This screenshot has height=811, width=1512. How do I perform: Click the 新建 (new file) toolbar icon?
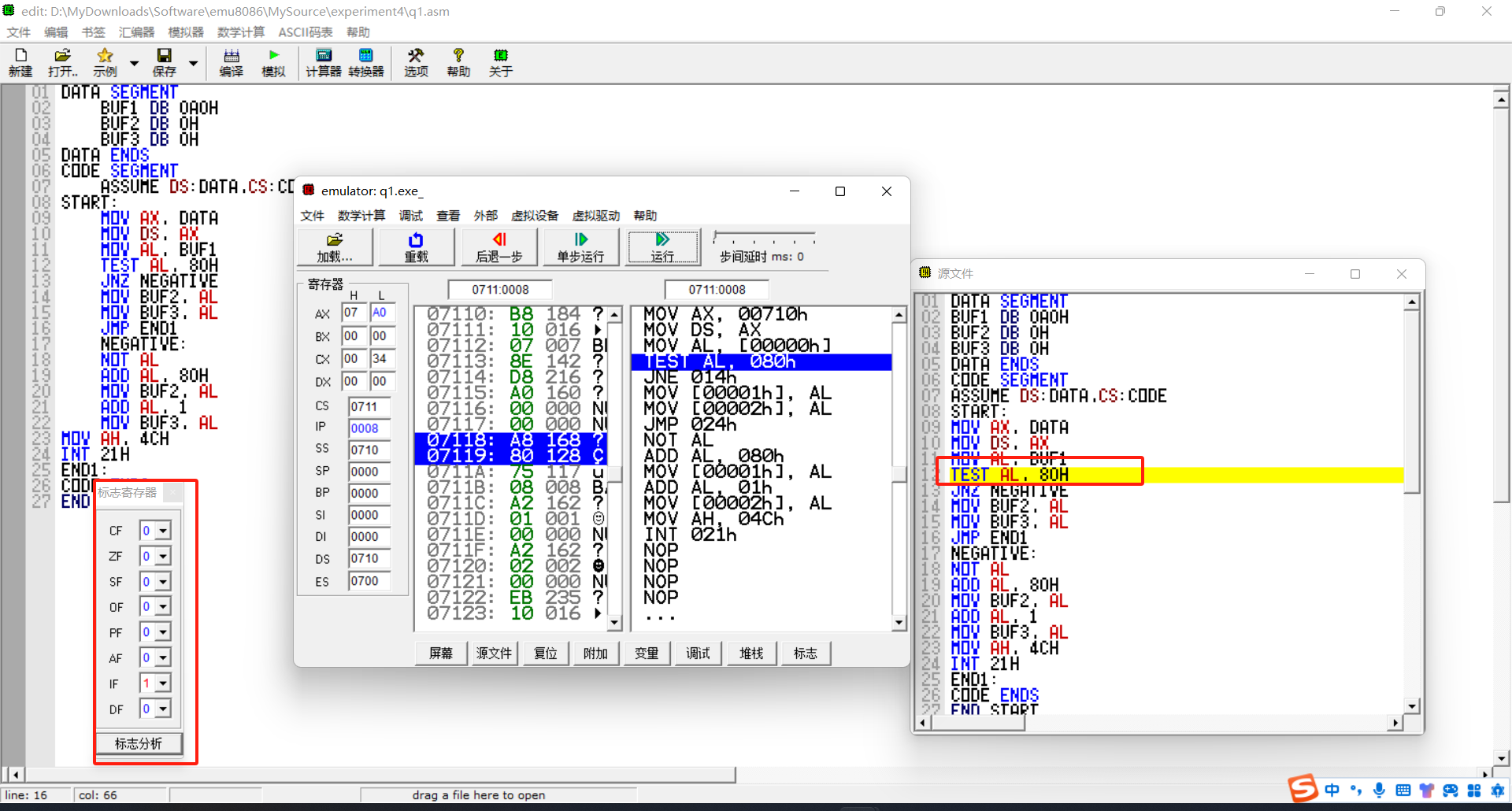20,62
